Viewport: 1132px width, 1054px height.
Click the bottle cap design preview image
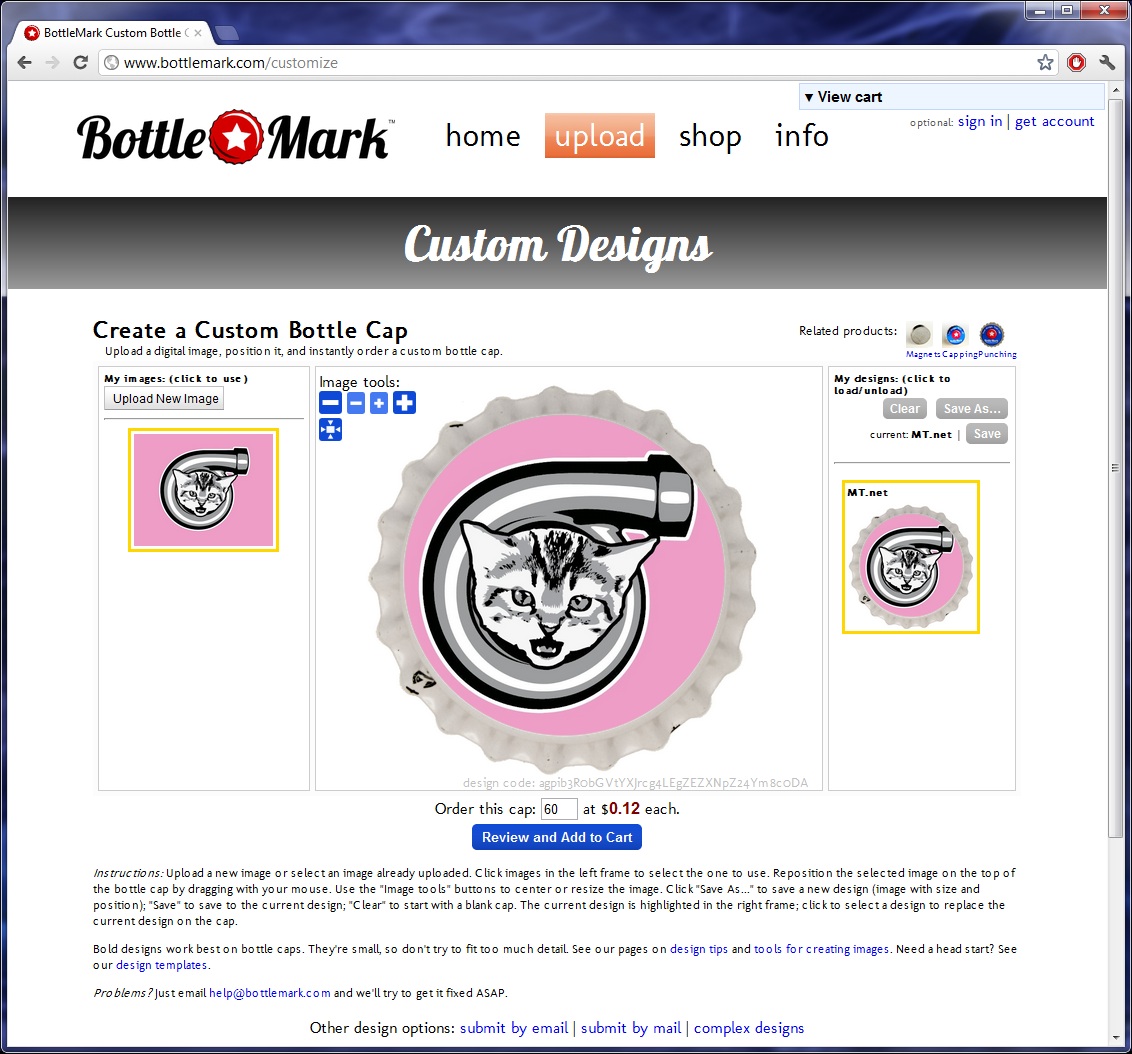pos(564,580)
